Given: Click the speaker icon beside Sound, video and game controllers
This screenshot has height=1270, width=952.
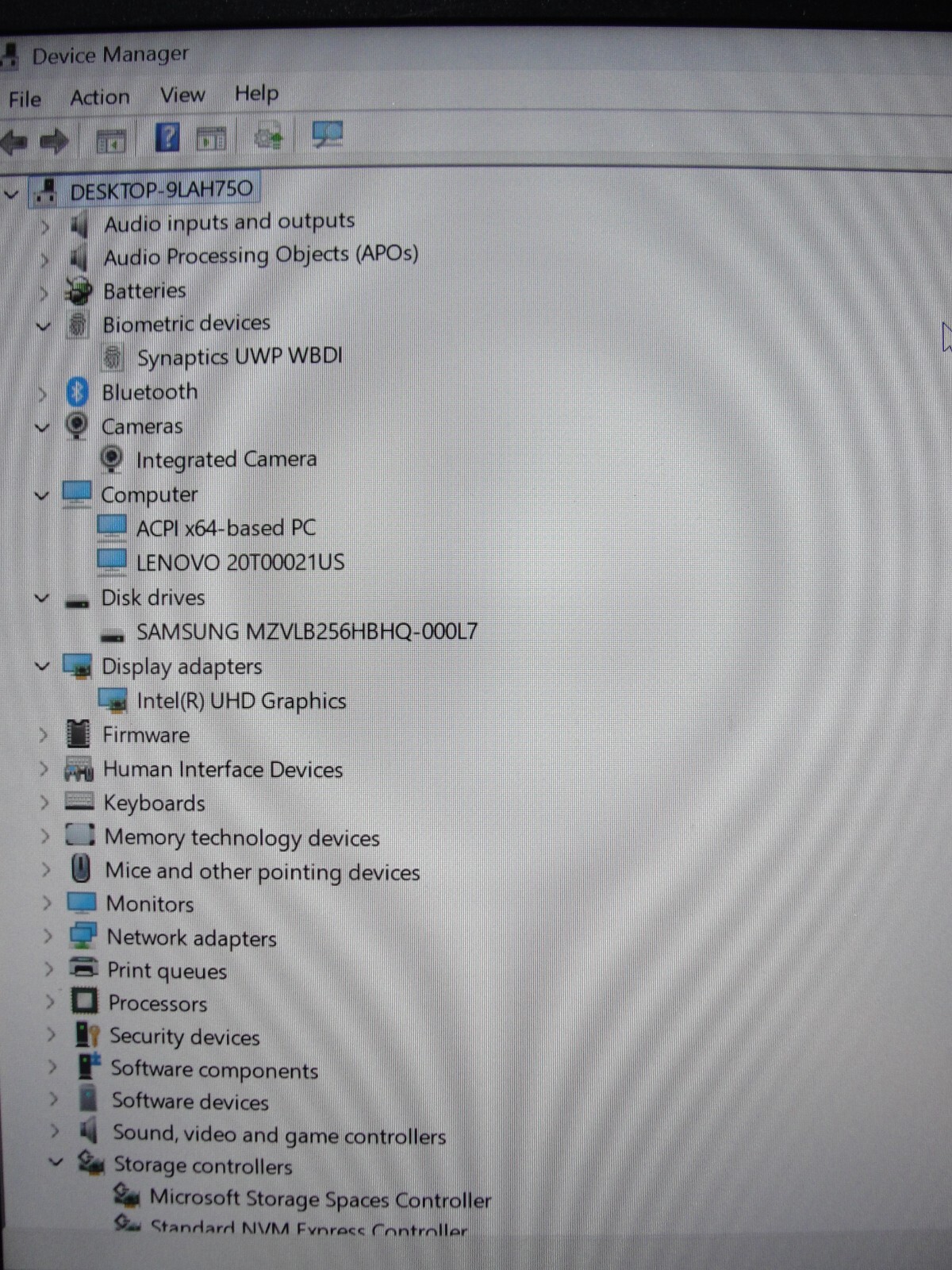Looking at the screenshot, I should pyautogui.click(x=89, y=1130).
